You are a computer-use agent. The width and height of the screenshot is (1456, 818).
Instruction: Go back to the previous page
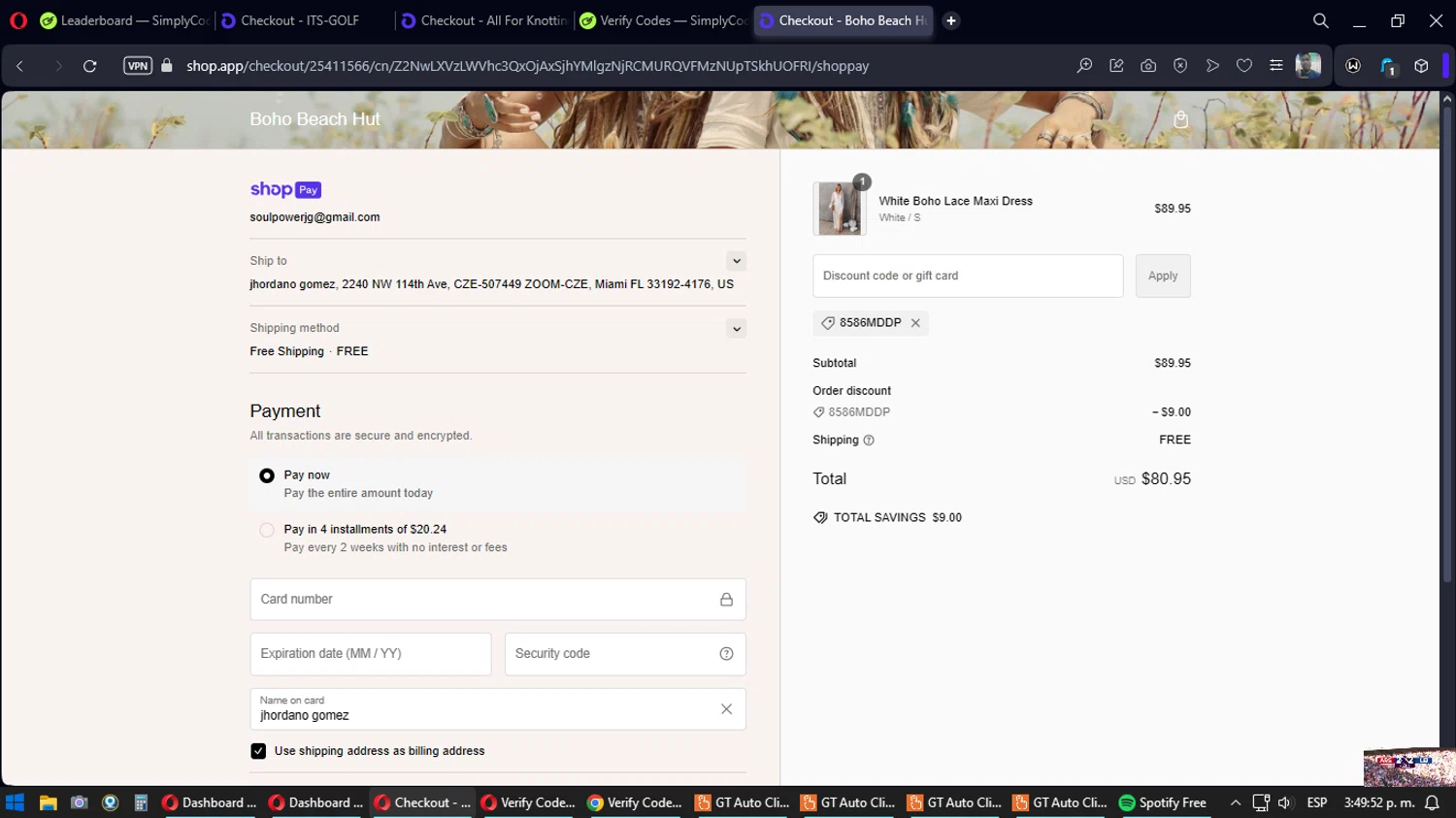[20, 66]
